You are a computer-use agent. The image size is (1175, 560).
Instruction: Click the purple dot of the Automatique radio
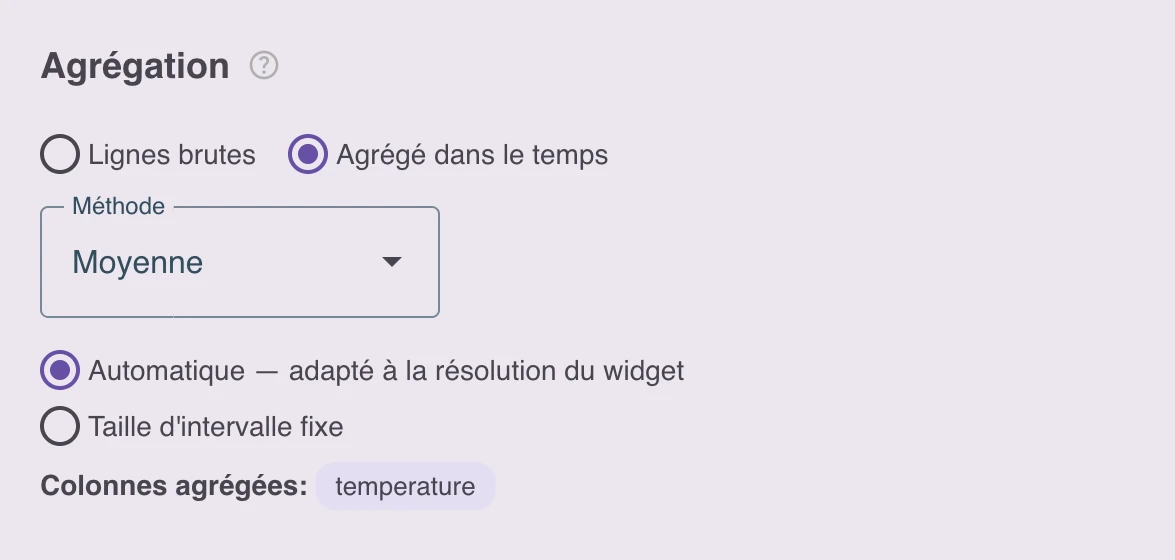[60, 370]
